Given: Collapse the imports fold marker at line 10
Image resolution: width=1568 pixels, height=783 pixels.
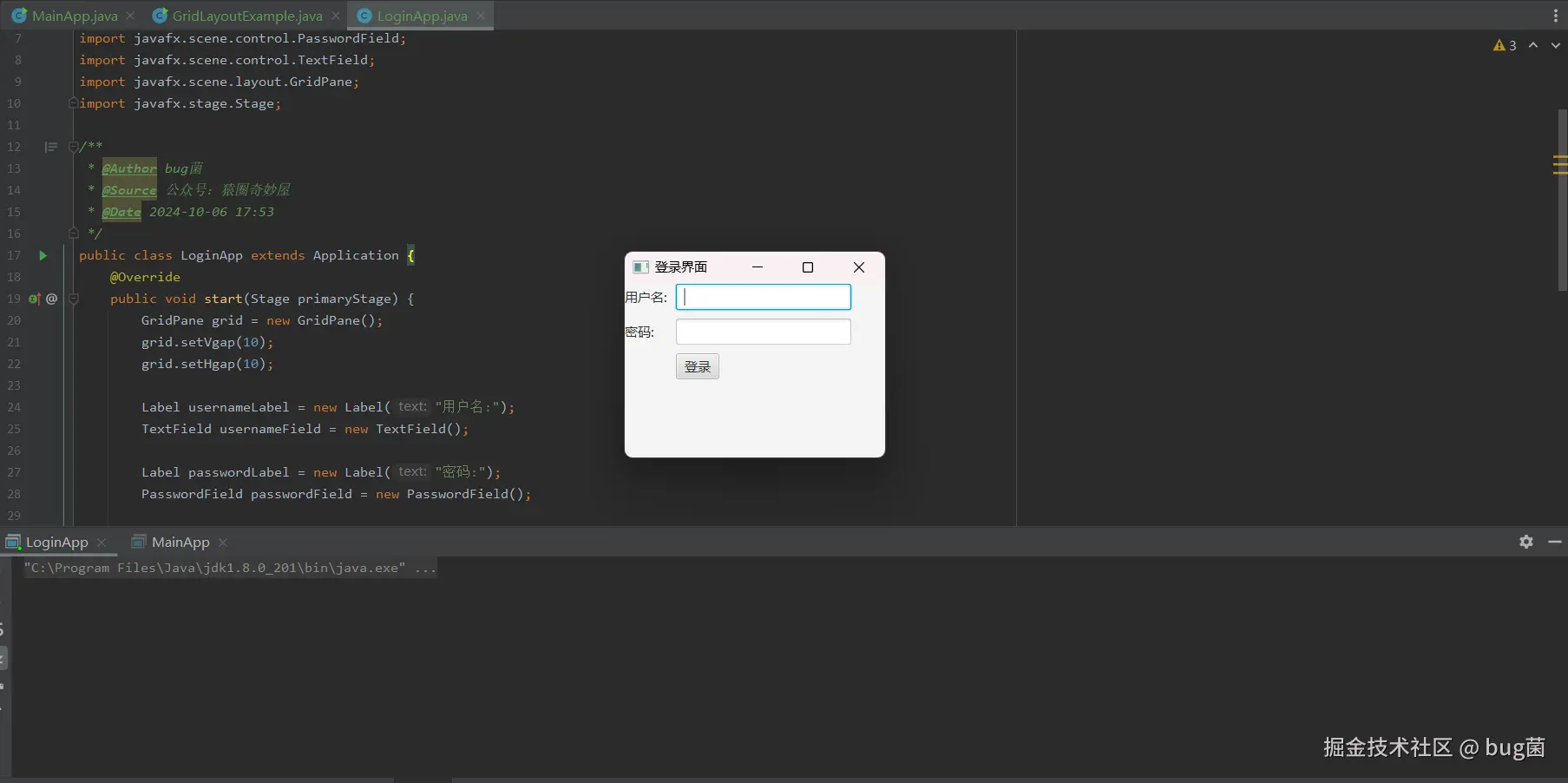Looking at the screenshot, I should pos(74,103).
